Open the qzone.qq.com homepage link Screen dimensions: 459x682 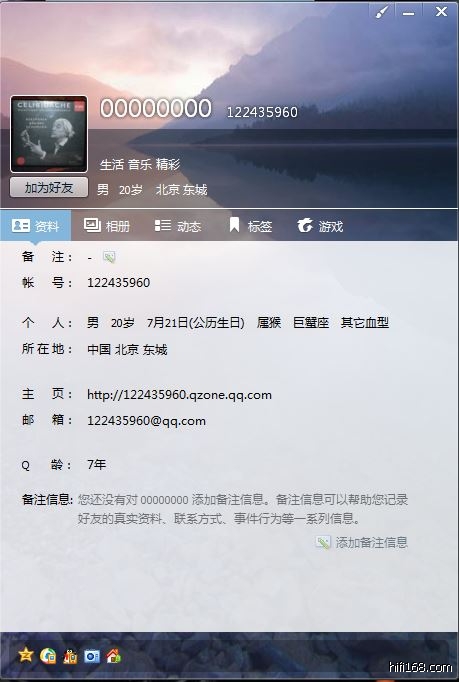[179, 395]
